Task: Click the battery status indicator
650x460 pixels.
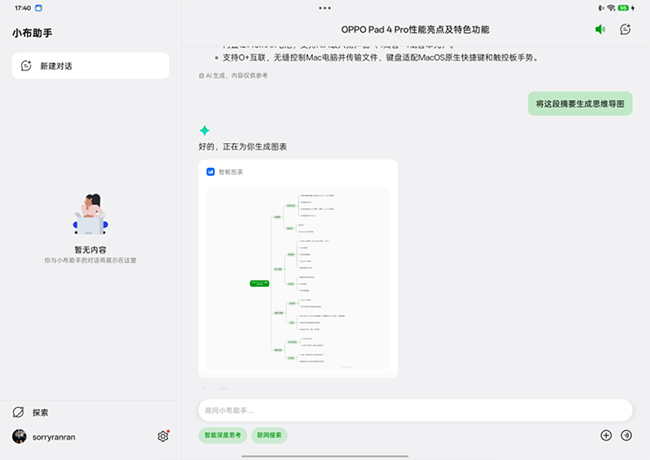Action: 623,8
